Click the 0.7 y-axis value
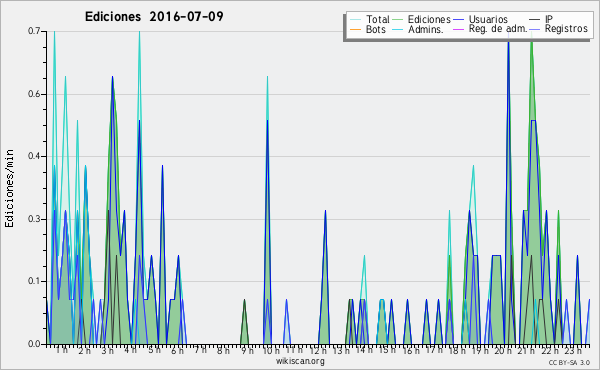Screen dimensions: 600x370 click(34, 31)
